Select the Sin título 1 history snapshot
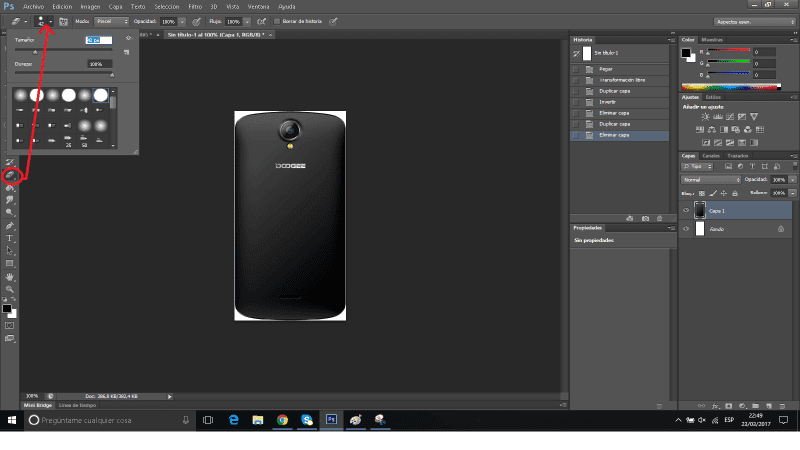800x450 pixels. point(619,53)
